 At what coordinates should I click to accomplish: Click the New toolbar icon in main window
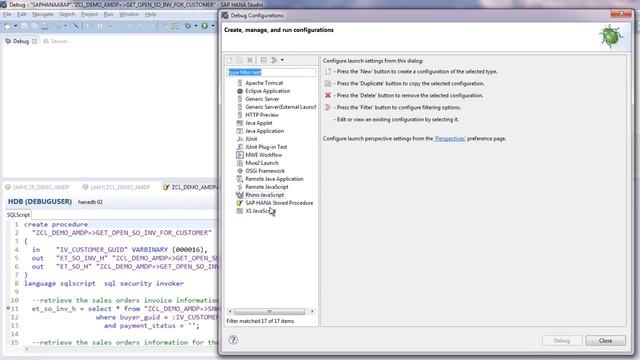pyautogui.click(x=8, y=26)
